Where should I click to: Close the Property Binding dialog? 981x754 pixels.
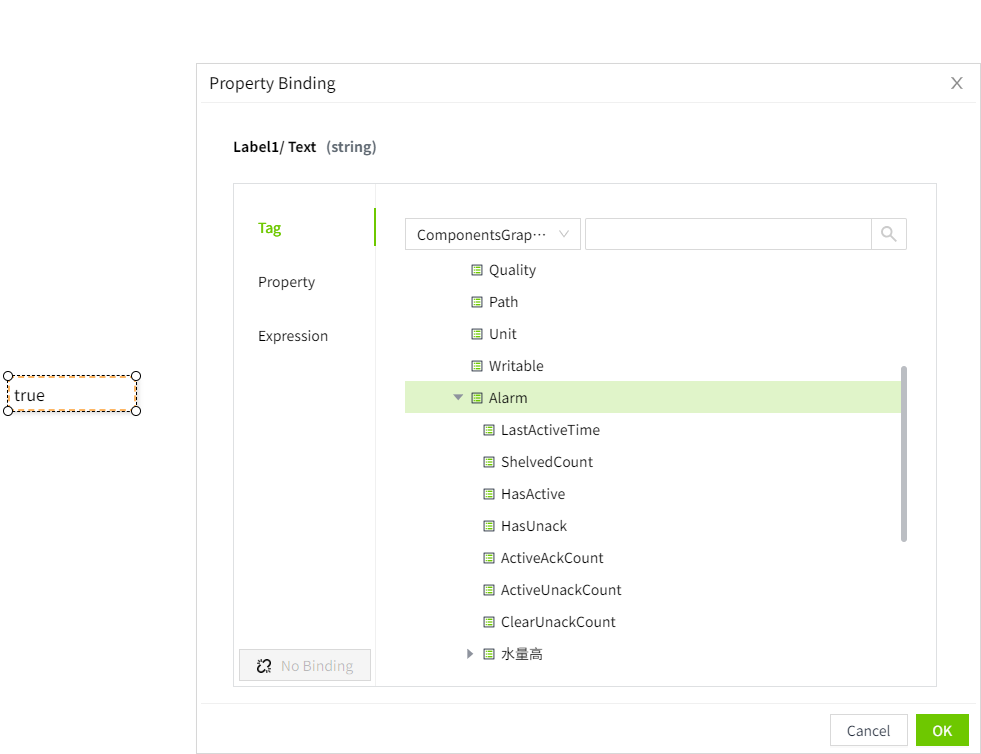pyautogui.click(x=957, y=83)
